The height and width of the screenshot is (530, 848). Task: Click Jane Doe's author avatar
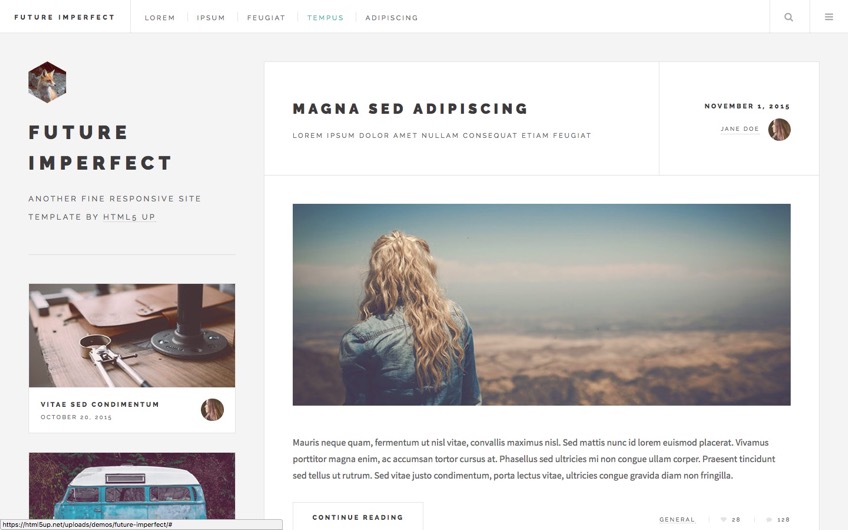[x=779, y=130]
